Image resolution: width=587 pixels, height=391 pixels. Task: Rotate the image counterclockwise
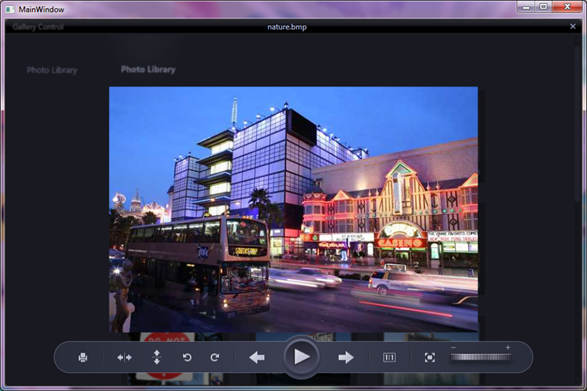click(x=187, y=357)
